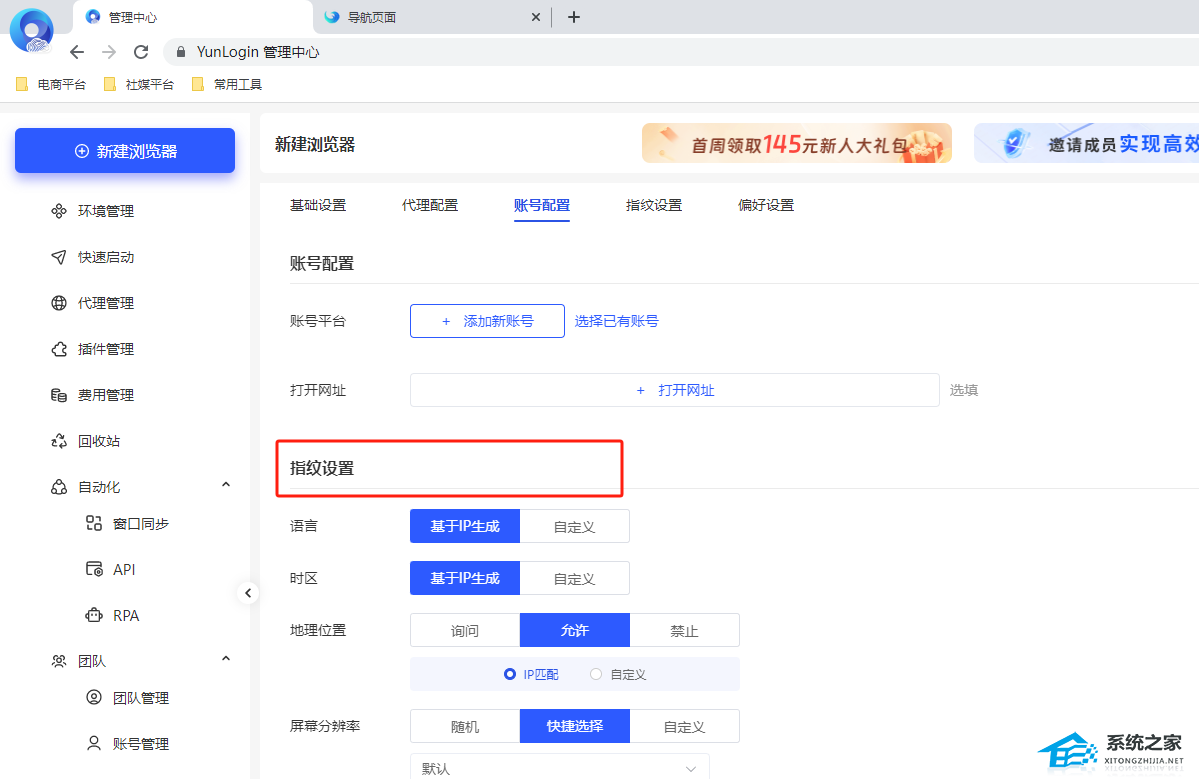Switch to the 偏好设置 tab
The image size is (1199, 779).
coord(766,205)
